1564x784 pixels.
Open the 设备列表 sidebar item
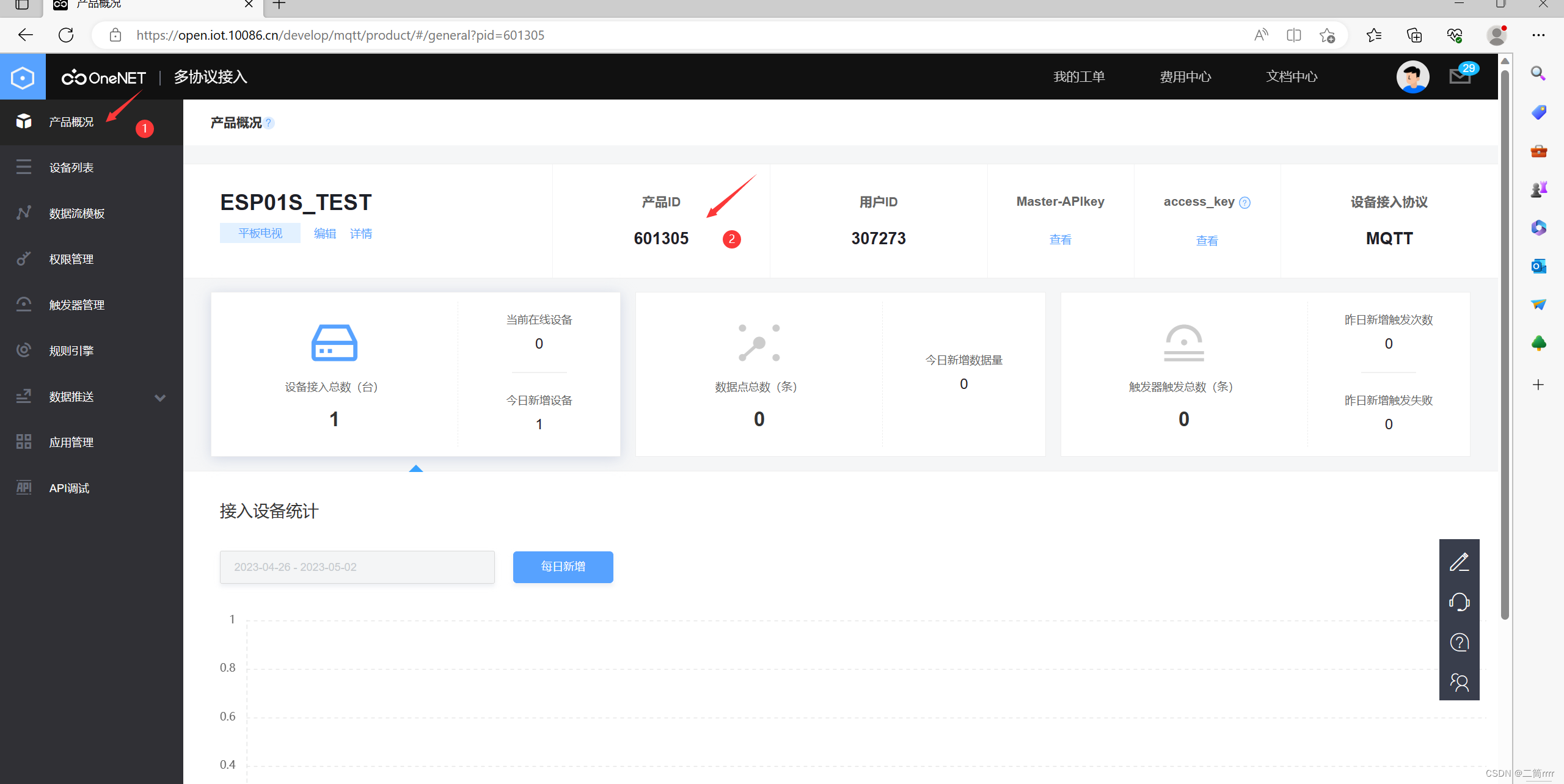pyautogui.click(x=71, y=168)
